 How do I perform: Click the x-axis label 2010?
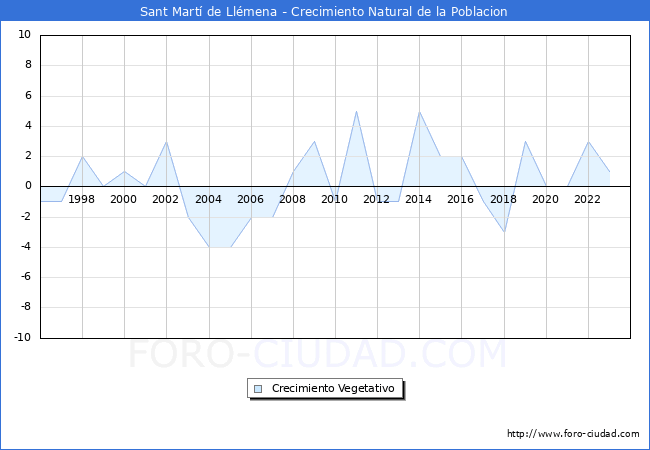pyautogui.click(x=335, y=199)
